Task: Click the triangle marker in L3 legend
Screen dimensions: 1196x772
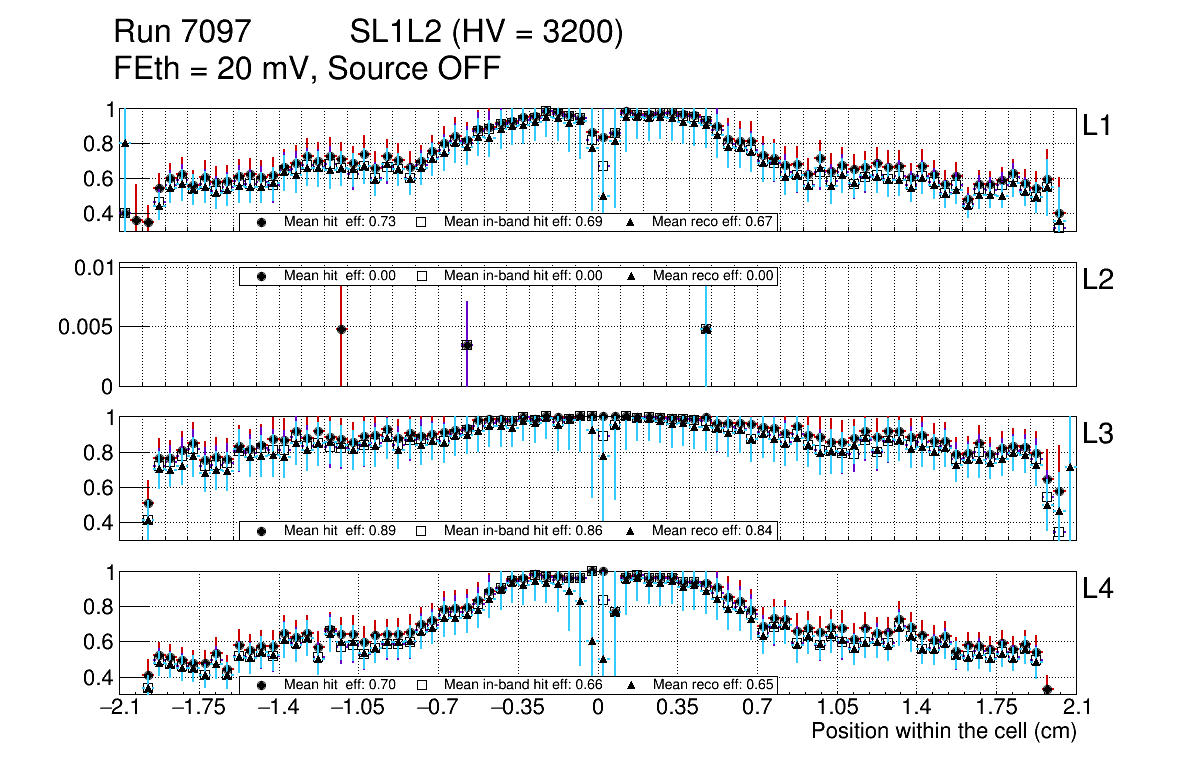Action: point(631,531)
